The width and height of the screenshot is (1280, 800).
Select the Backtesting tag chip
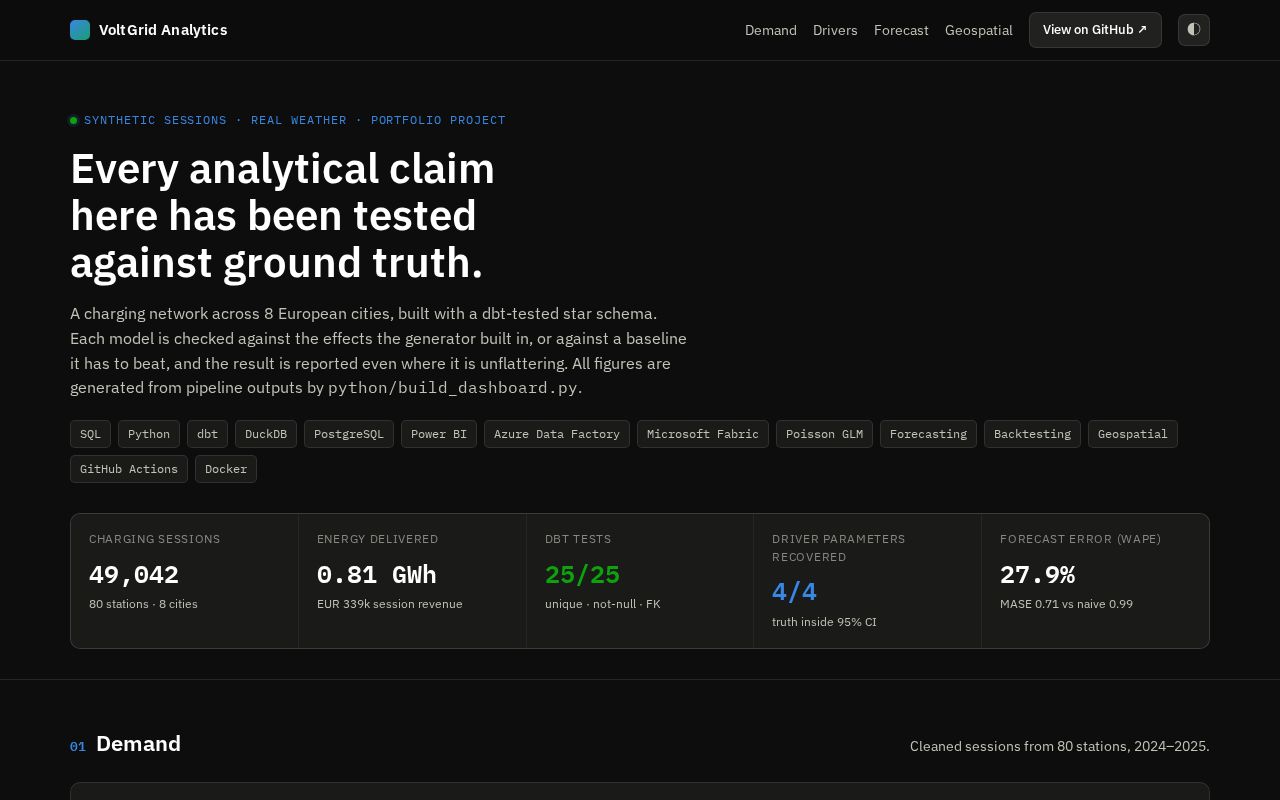tap(1032, 434)
